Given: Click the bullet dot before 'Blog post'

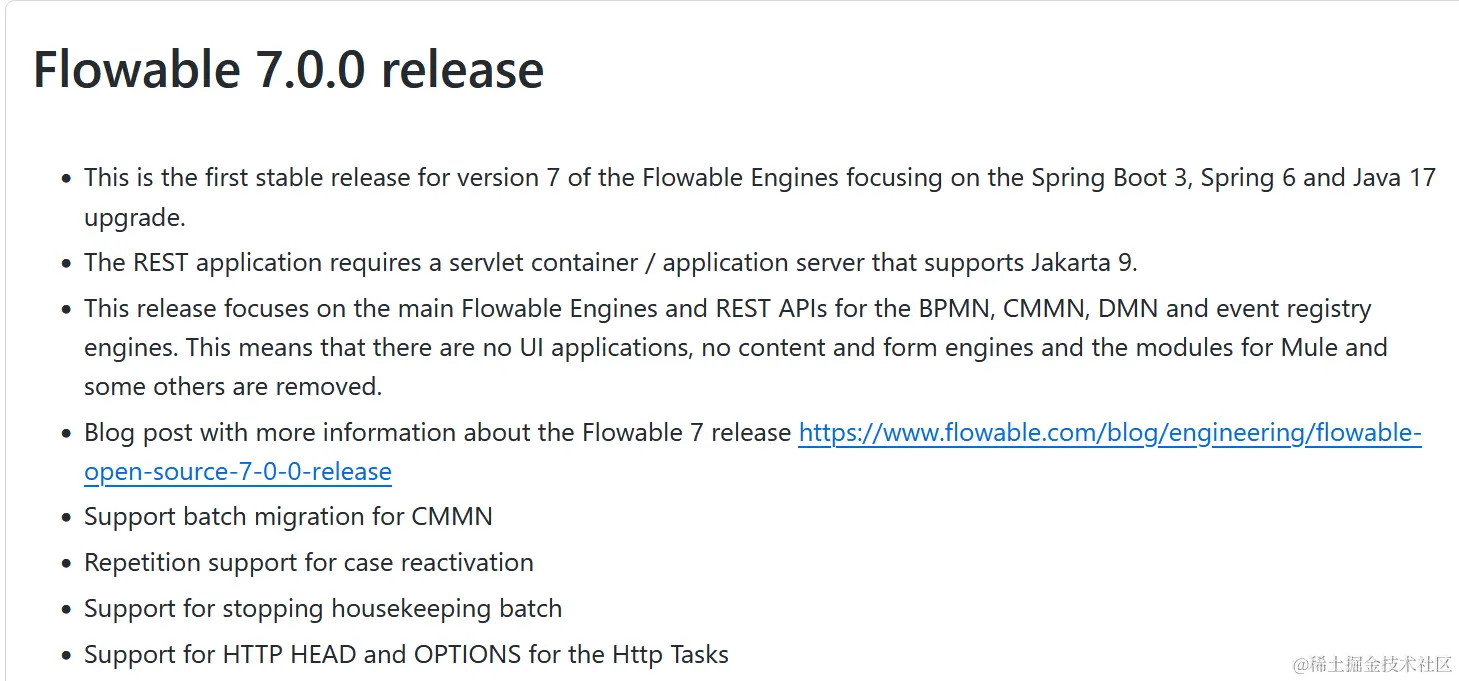Looking at the screenshot, I should 66,435.
